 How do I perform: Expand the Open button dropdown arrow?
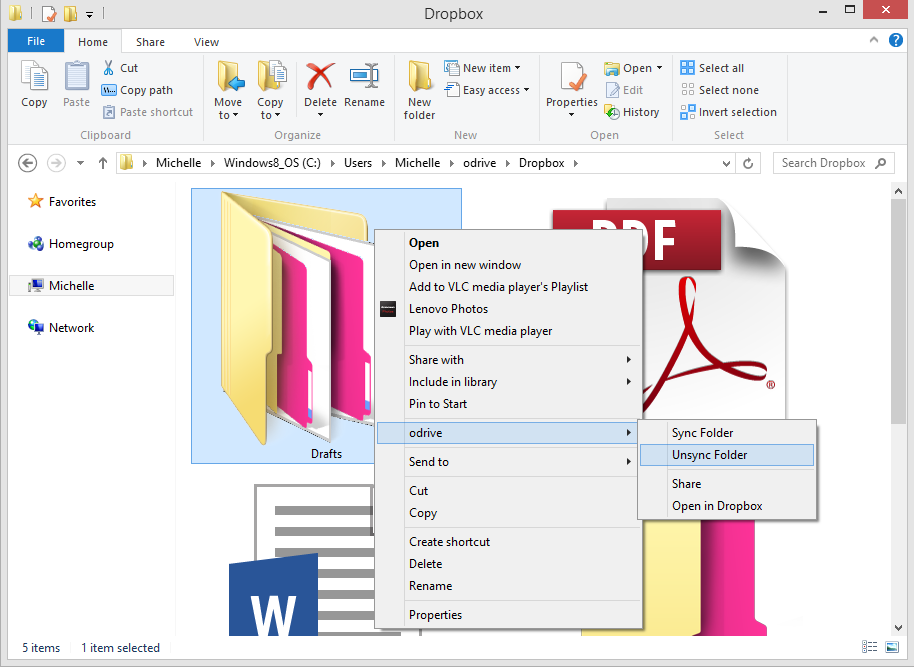[x=659, y=68]
